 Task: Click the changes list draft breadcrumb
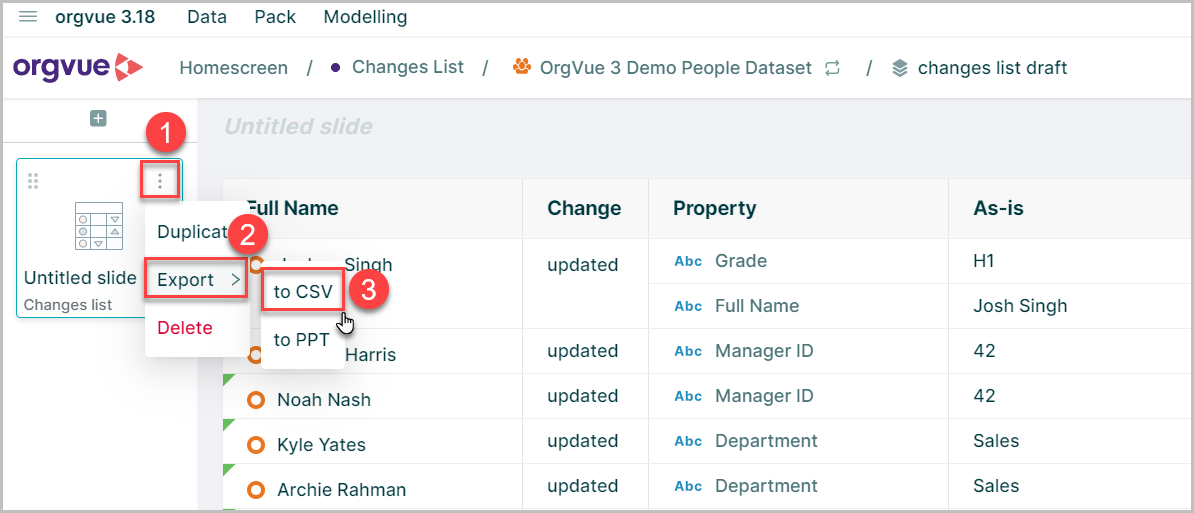[x=993, y=68]
